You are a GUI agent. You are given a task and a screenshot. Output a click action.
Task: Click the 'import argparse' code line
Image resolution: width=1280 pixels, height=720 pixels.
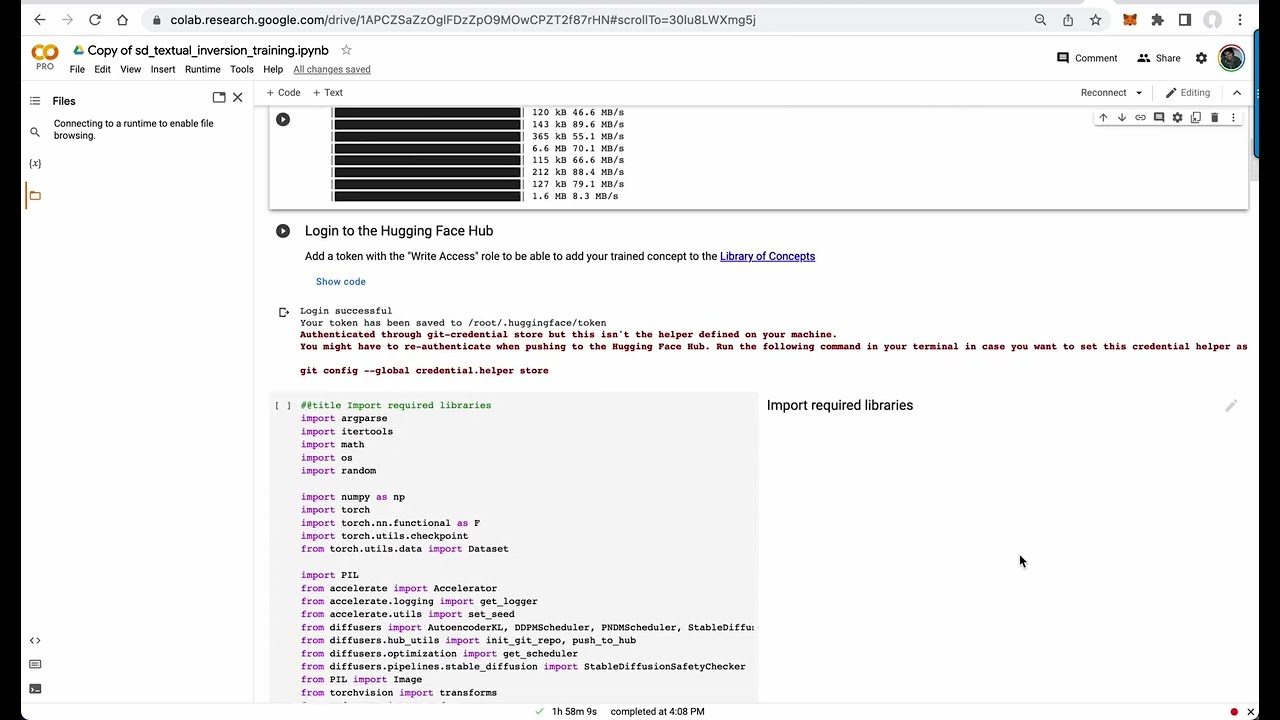pyautogui.click(x=344, y=419)
